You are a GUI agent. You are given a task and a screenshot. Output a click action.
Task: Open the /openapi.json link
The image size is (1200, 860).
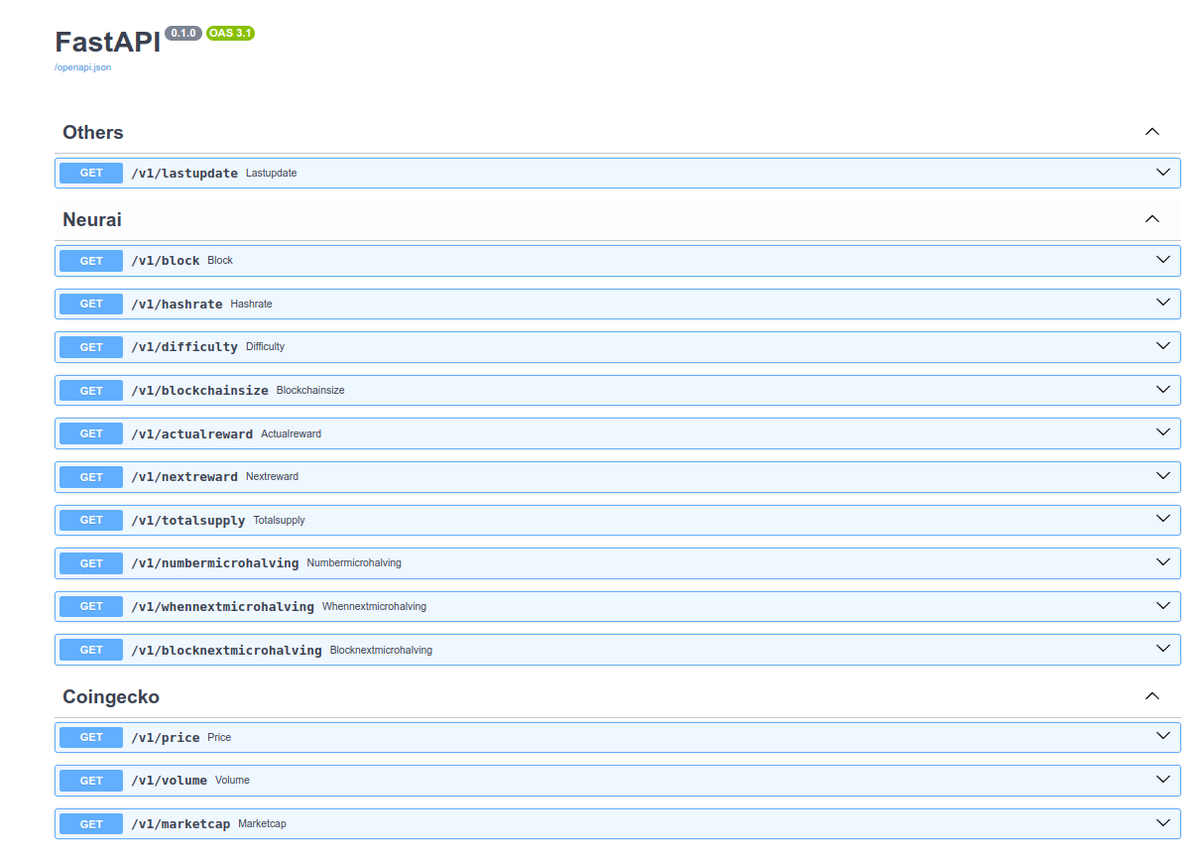pyautogui.click(x=83, y=68)
